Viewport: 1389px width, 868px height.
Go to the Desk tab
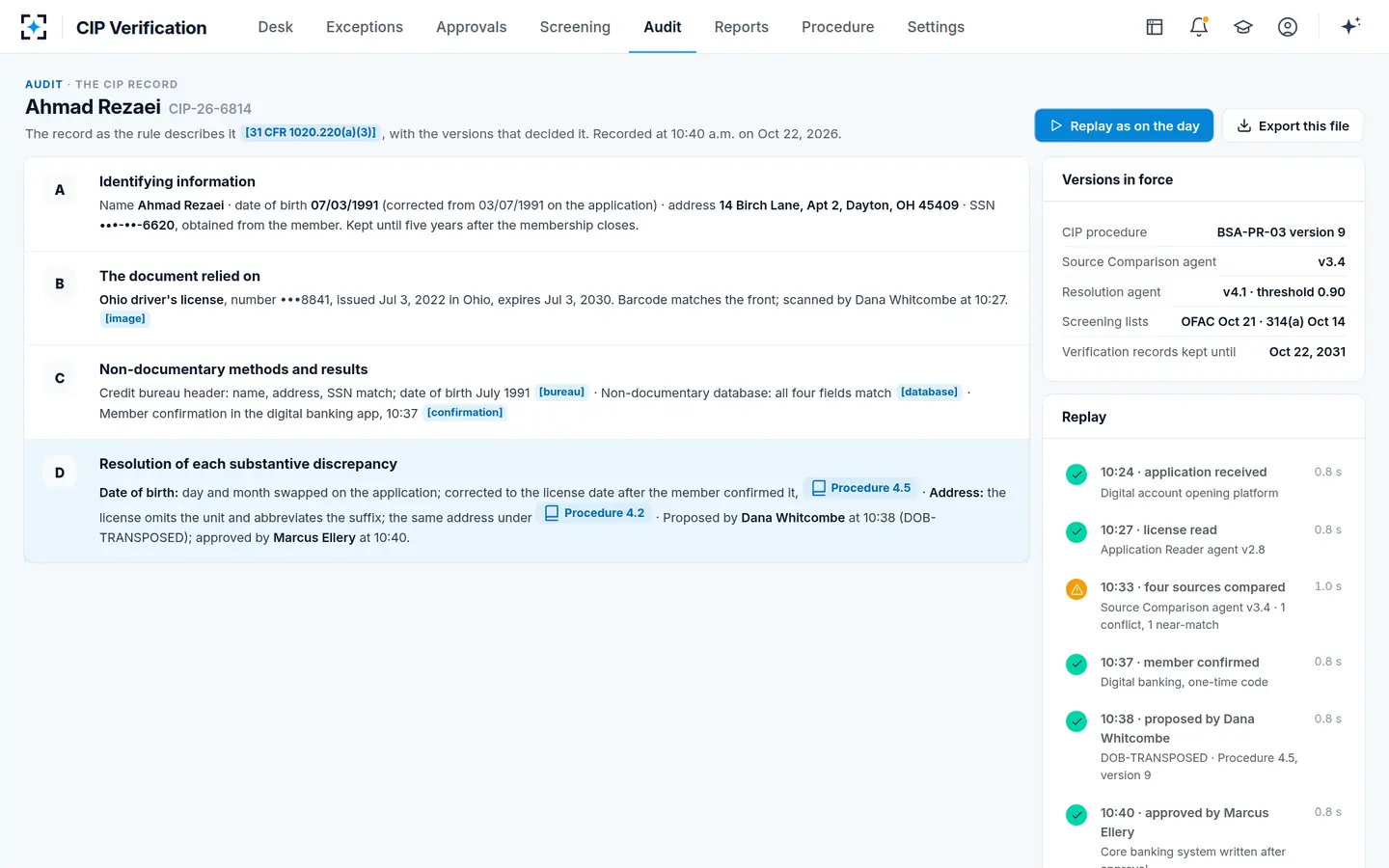(275, 27)
